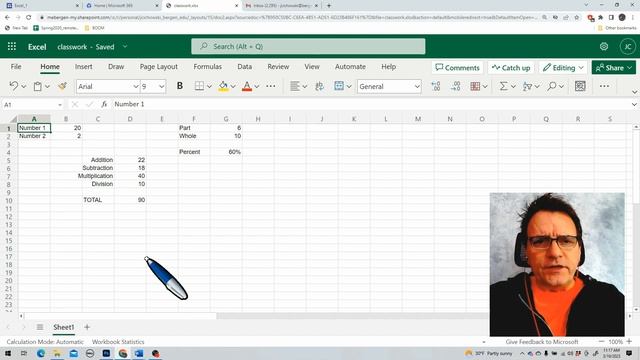Click Workbook Statistics

118,342
